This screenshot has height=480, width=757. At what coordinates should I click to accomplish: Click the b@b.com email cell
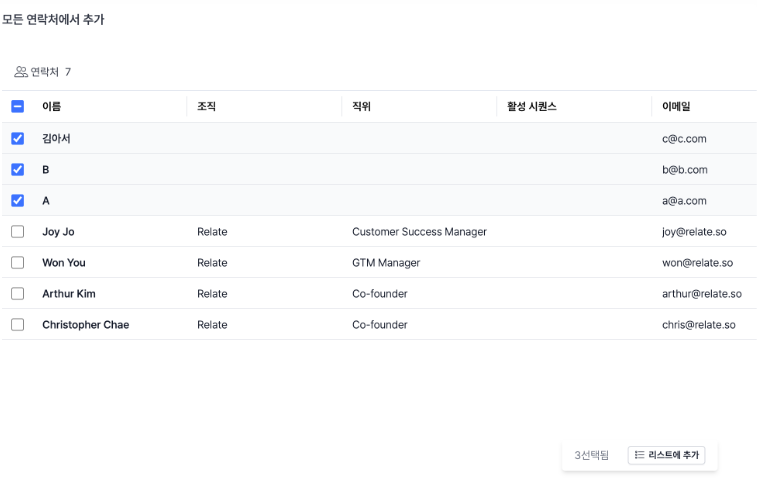pyautogui.click(x=685, y=169)
